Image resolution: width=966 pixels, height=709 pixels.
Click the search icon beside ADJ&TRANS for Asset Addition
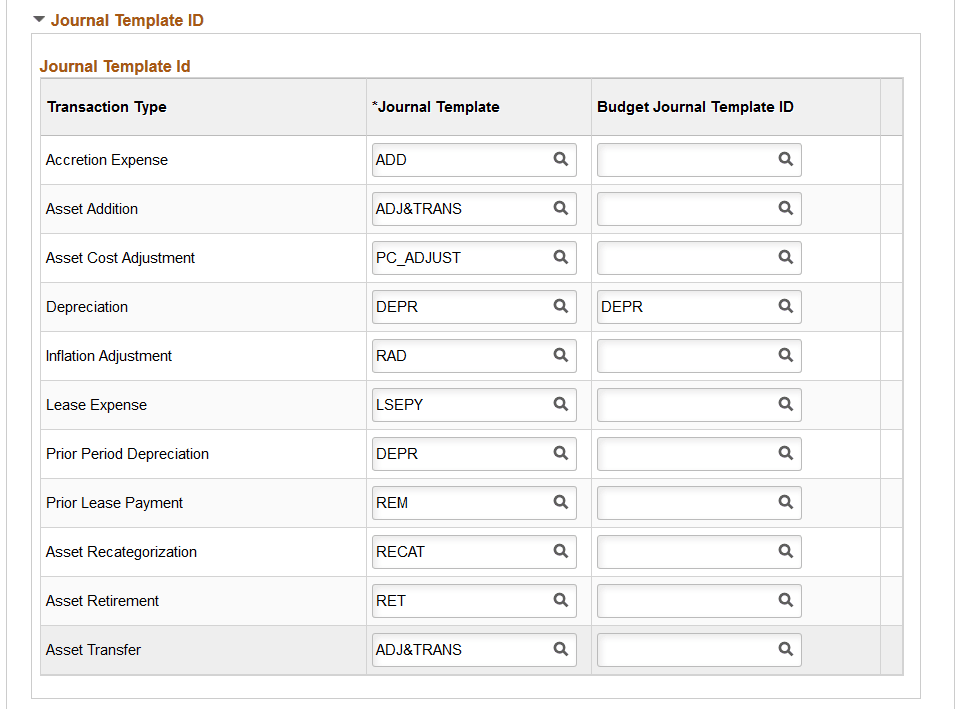(x=560, y=209)
